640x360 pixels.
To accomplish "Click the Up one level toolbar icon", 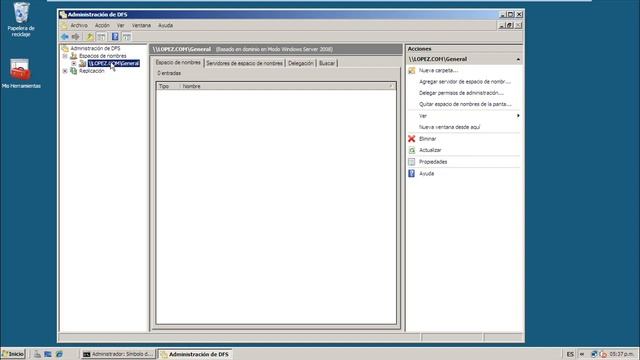I will pos(90,37).
